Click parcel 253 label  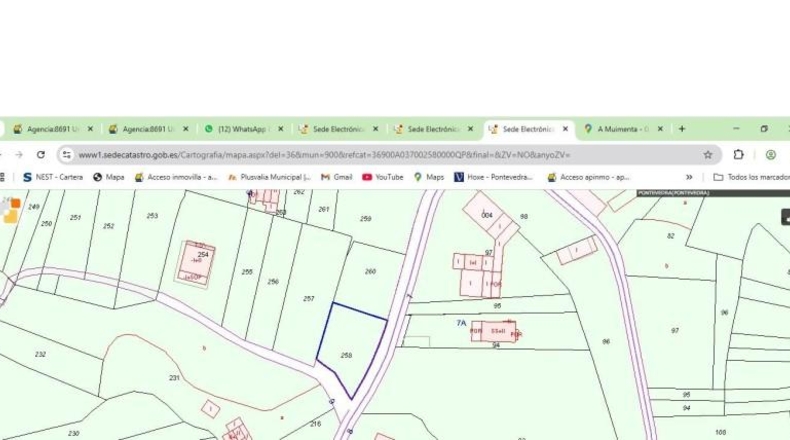point(152,216)
